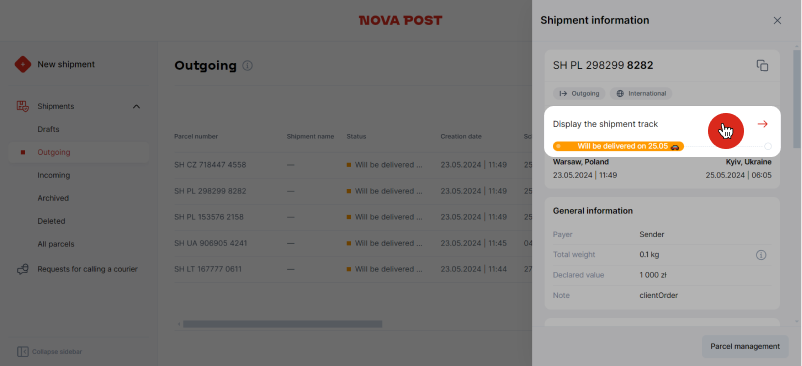
Task: Click the horizontal scrollbar under the table
Action: [x=282, y=324]
